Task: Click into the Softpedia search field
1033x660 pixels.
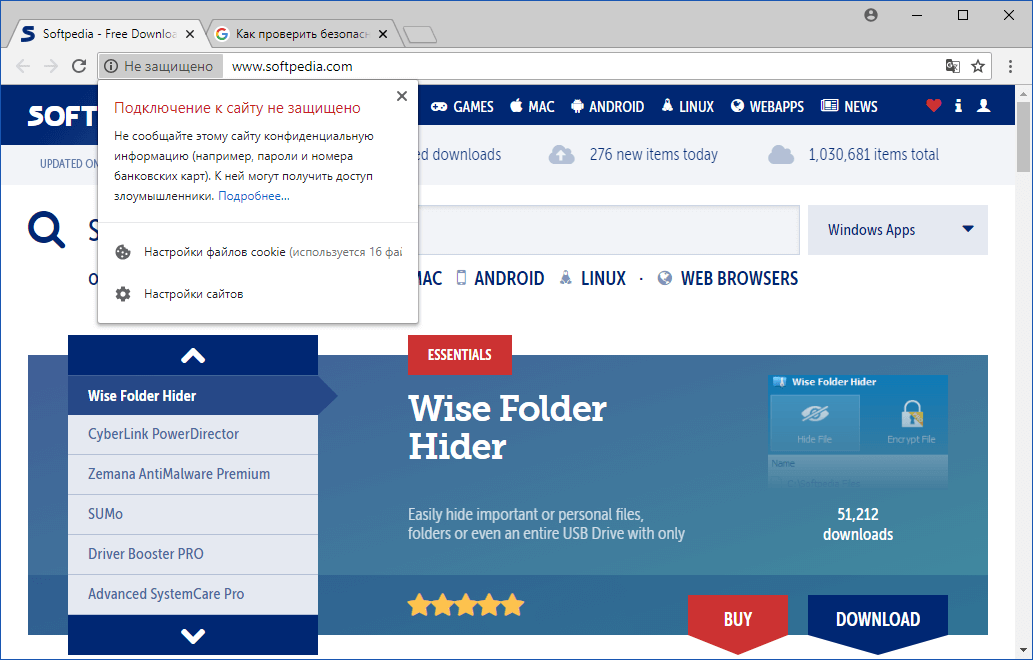Action: tap(609, 230)
